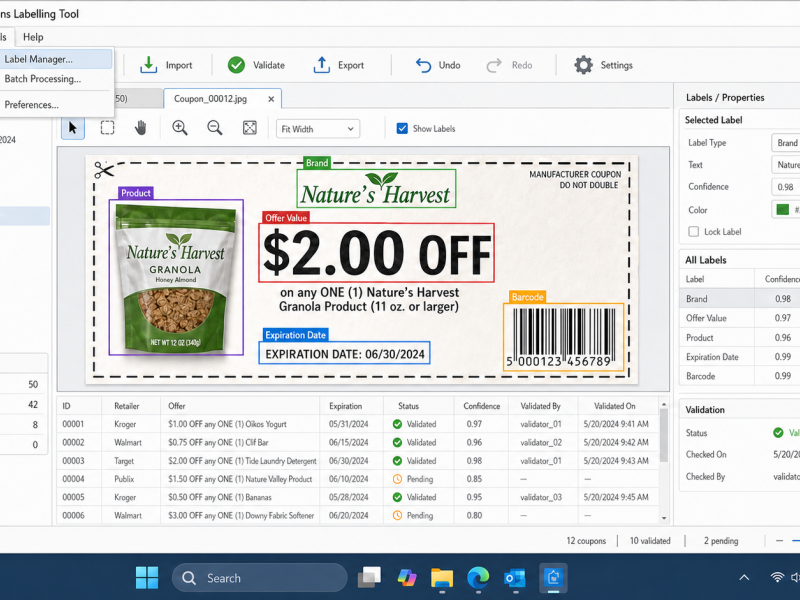Click the Undo arrow icon
This screenshot has width=800, height=600.
423,65
